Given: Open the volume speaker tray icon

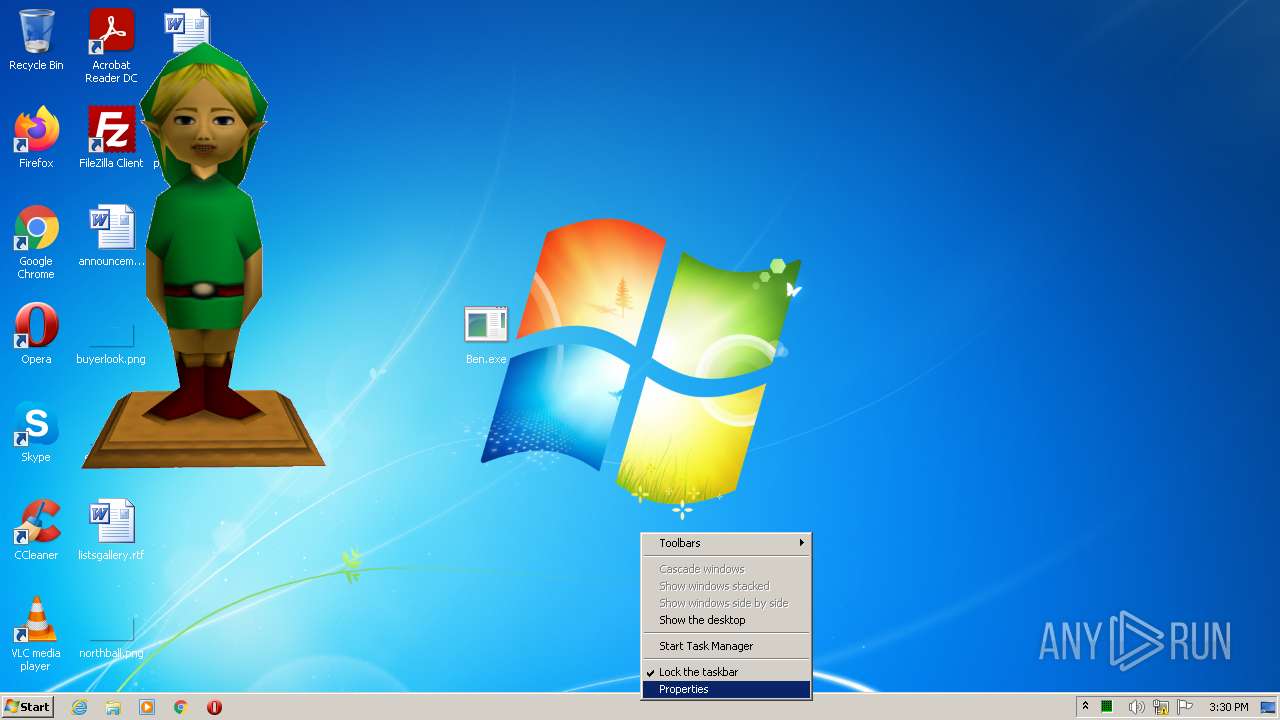Looking at the screenshot, I should pyautogui.click(x=1136, y=707).
